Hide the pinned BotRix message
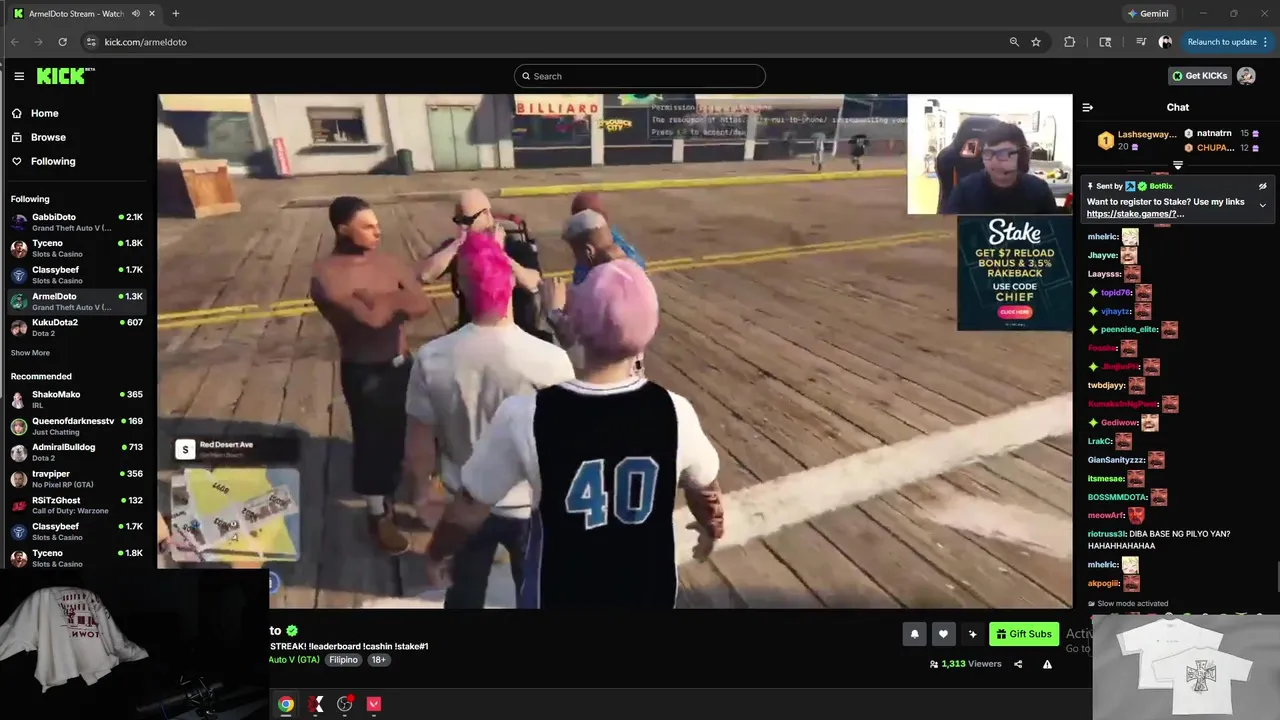 (x=1262, y=186)
